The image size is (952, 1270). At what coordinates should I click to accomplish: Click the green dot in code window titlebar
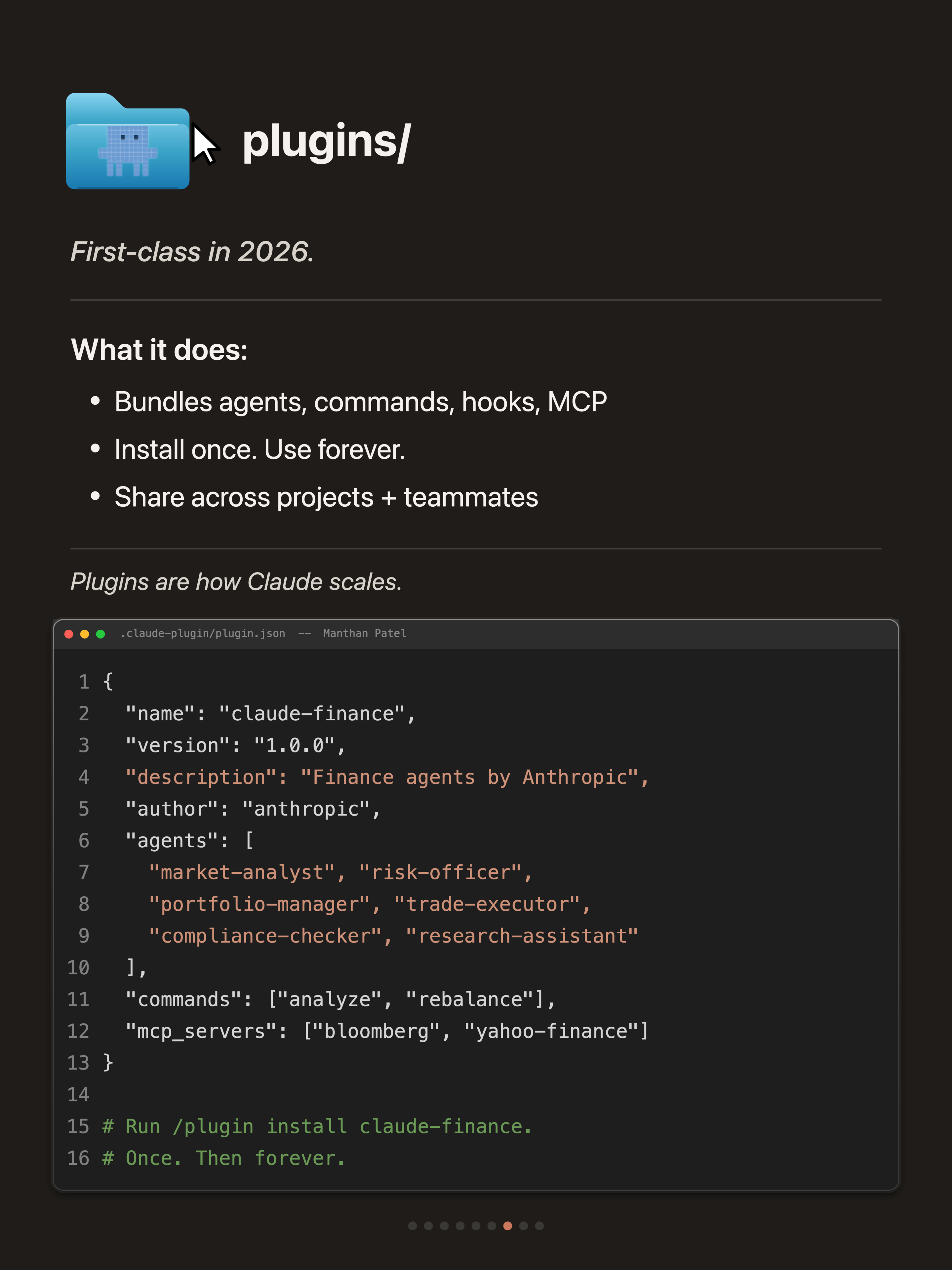tap(100, 634)
